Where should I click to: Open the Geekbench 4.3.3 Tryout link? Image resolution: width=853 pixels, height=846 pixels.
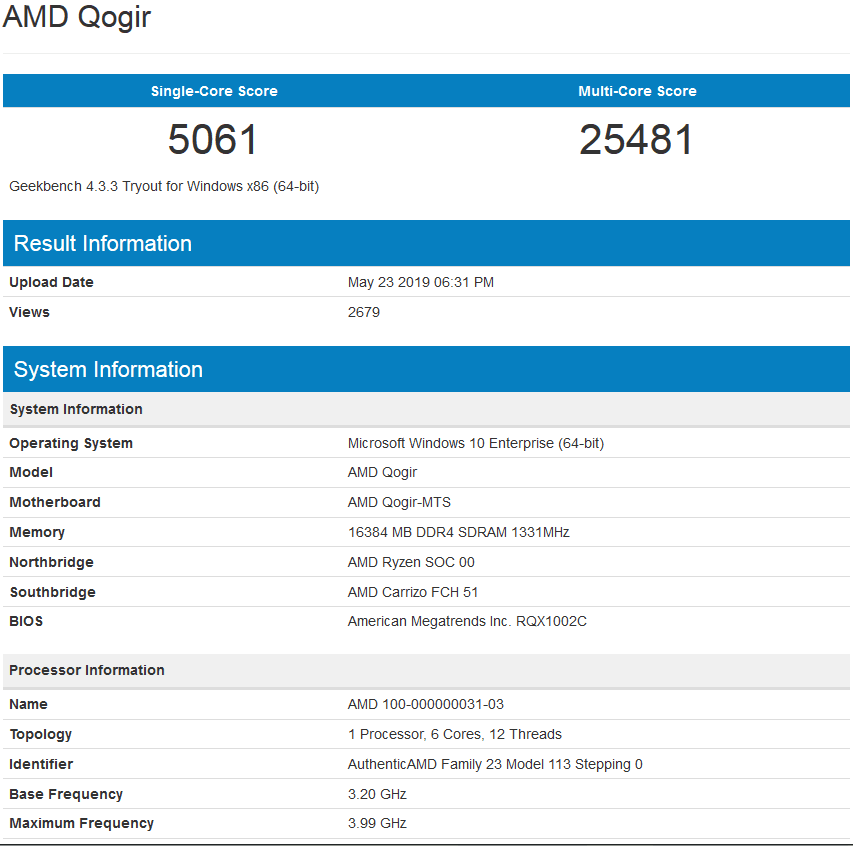163,185
